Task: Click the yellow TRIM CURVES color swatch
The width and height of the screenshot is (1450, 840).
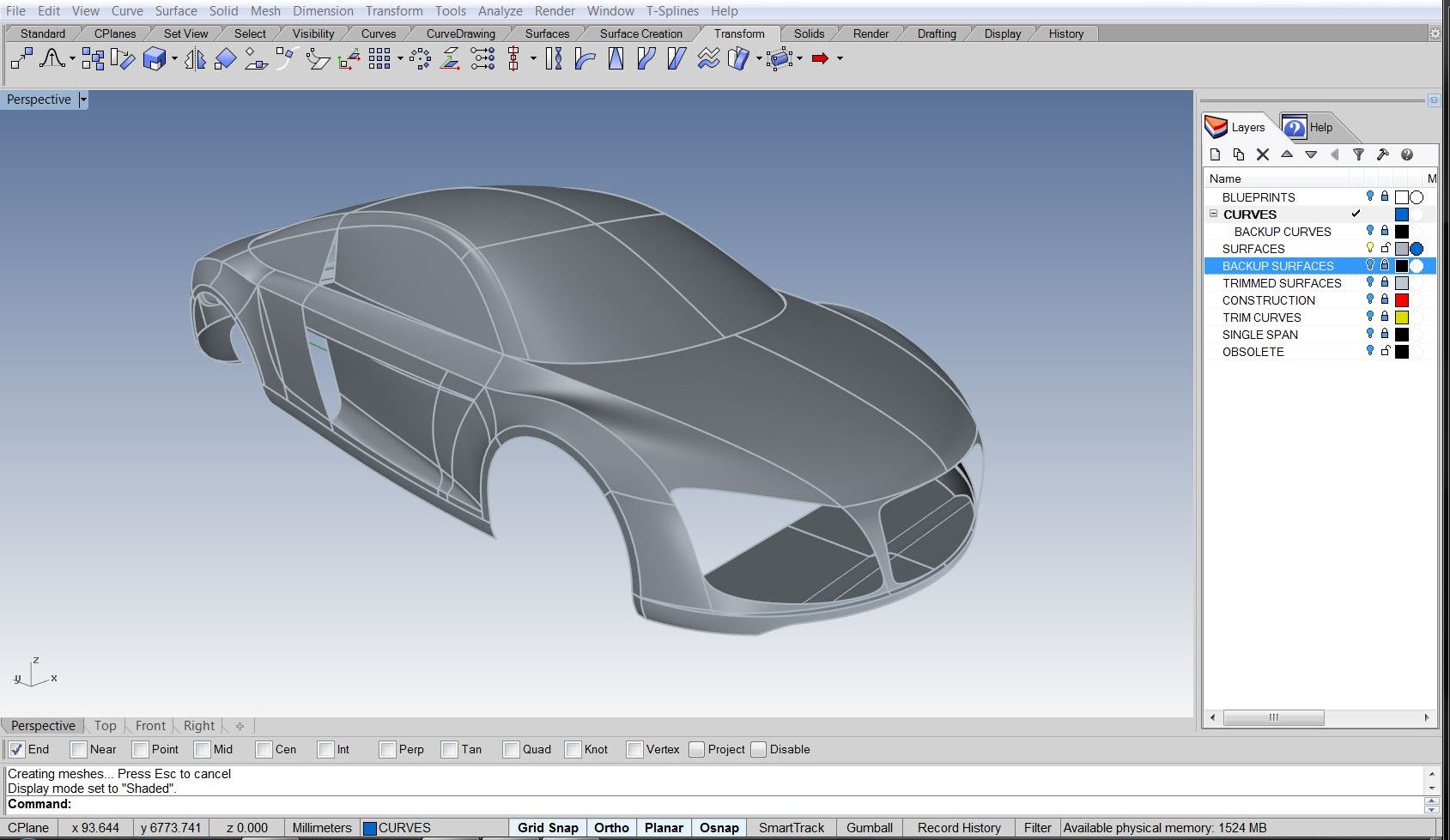Action: pos(1401,317)
